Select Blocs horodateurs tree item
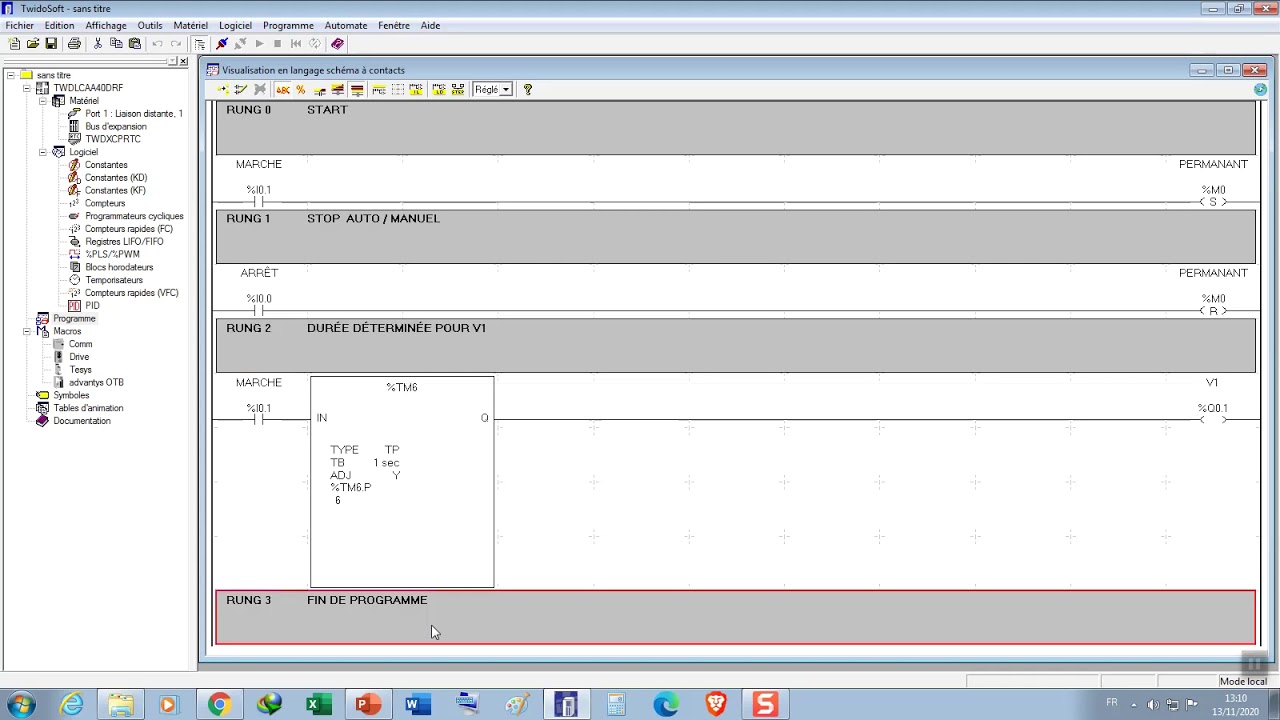1280x720 pixels. pyautogui.click(x=119, y=267)
